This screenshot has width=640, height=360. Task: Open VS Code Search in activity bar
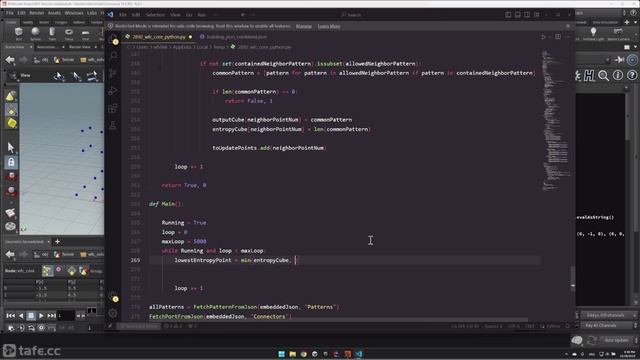tap(113, 56)
